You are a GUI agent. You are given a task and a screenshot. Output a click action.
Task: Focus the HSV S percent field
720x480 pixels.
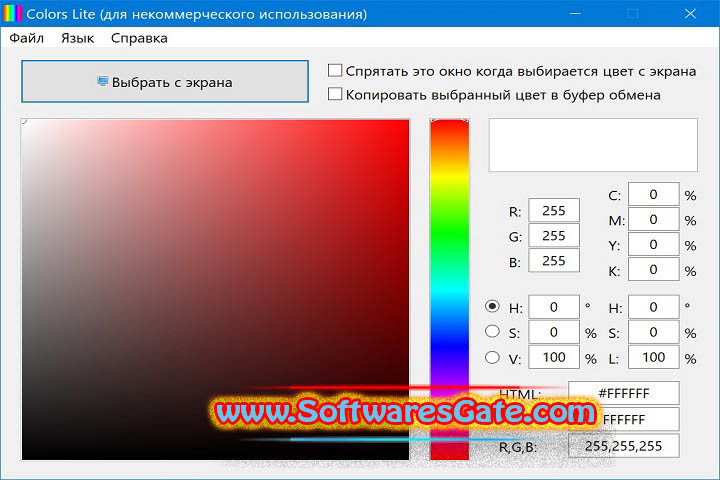554,332
